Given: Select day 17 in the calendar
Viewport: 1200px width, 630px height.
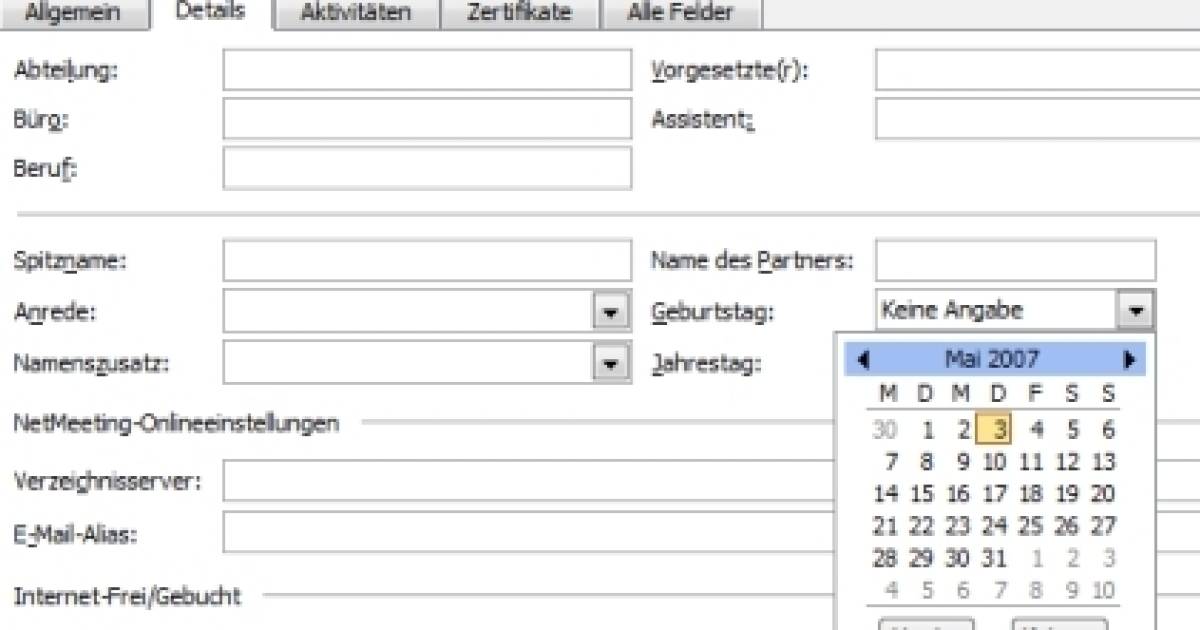Looking at the screenshot, I should coord(994,494).
